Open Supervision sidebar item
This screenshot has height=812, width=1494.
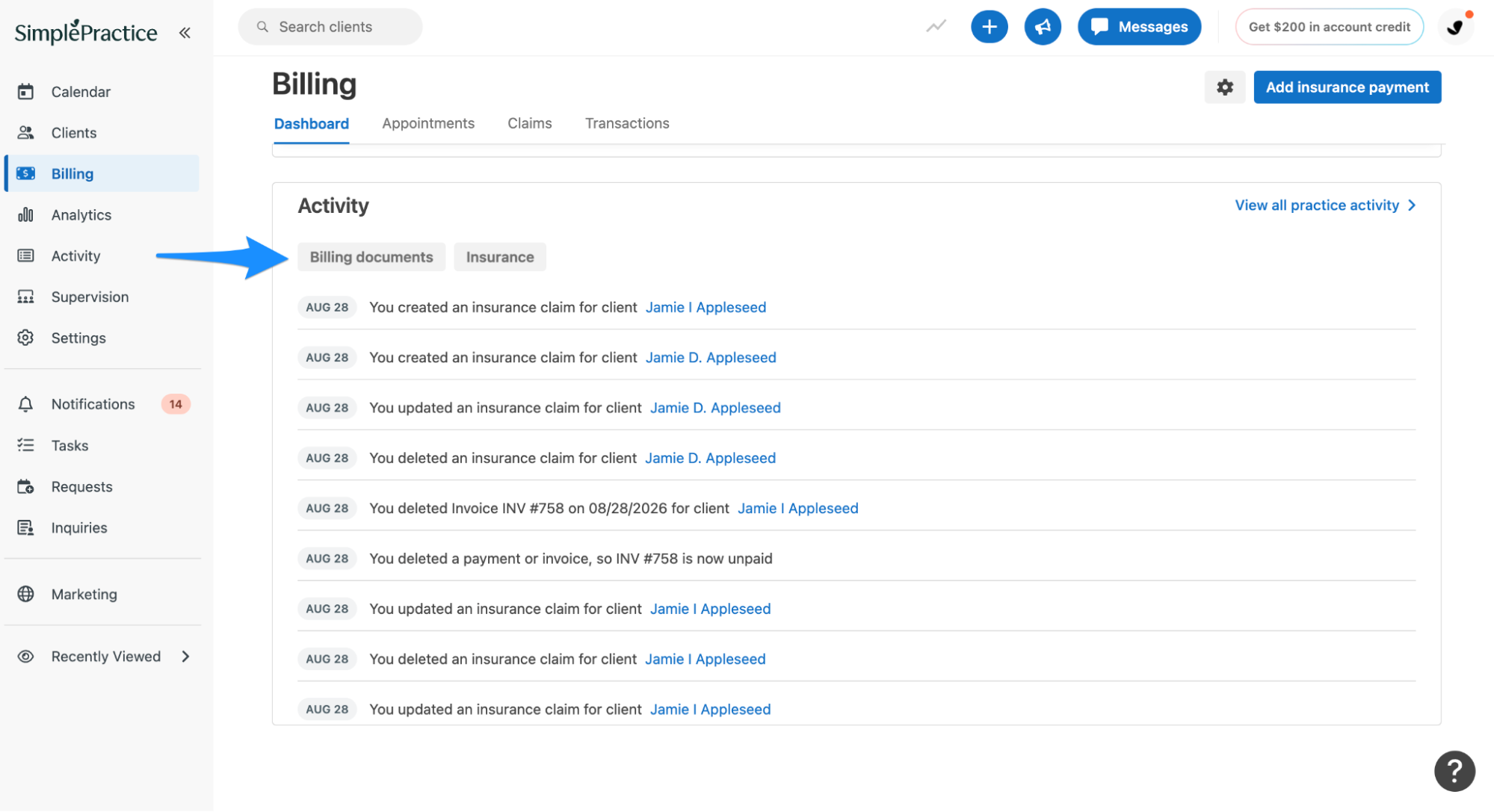tap(90, 297)
